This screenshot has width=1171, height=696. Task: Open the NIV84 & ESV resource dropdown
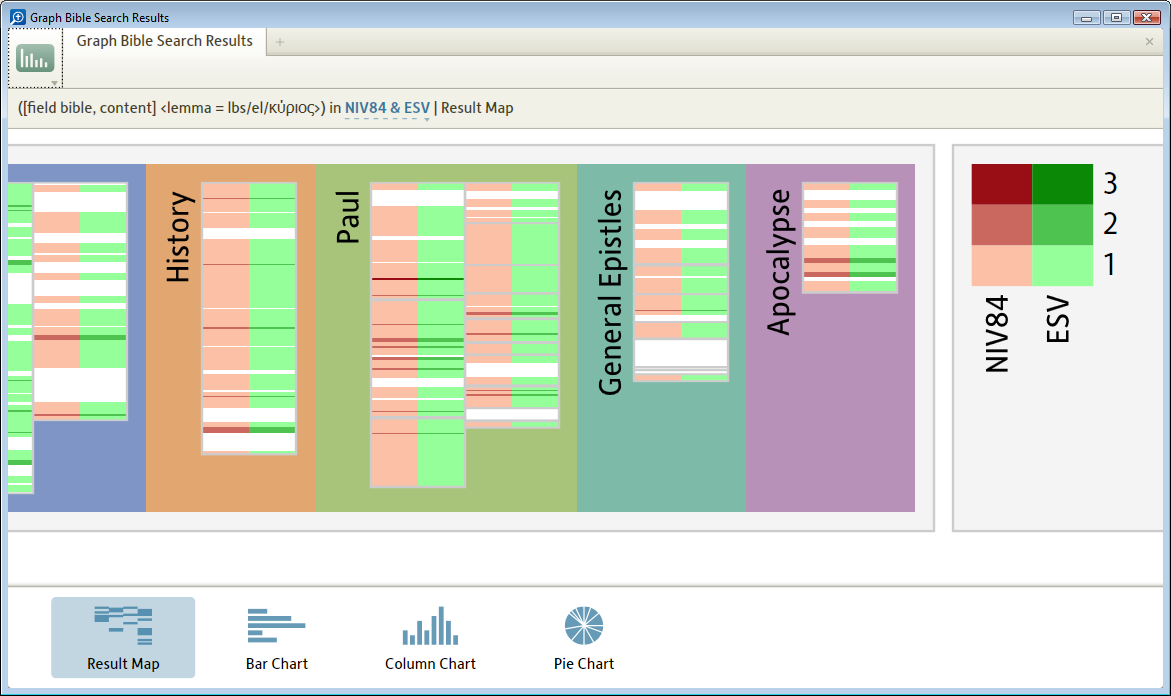tap(388, 108)
